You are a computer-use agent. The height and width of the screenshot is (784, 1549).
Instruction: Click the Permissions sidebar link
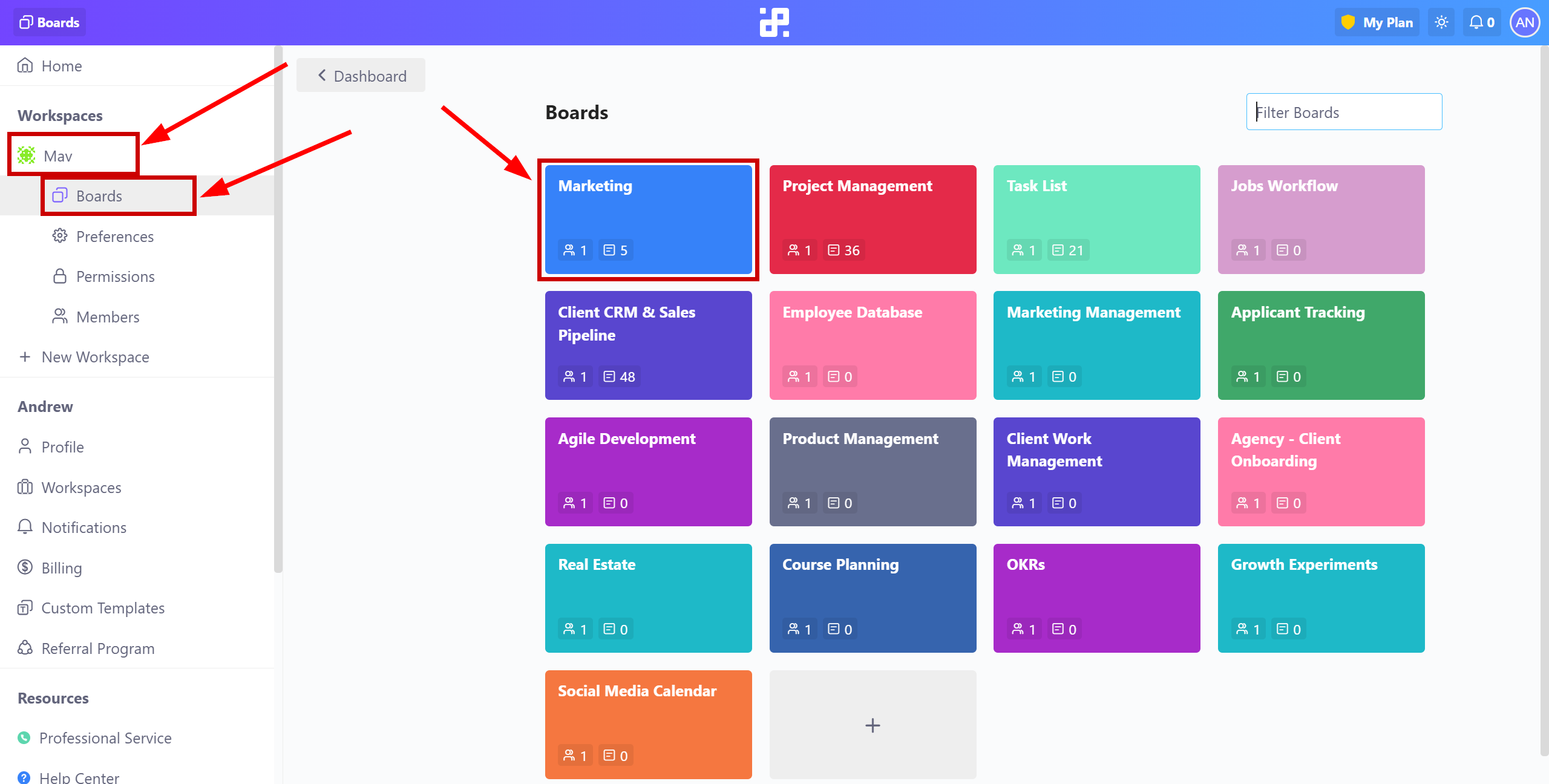coord(115,276)
